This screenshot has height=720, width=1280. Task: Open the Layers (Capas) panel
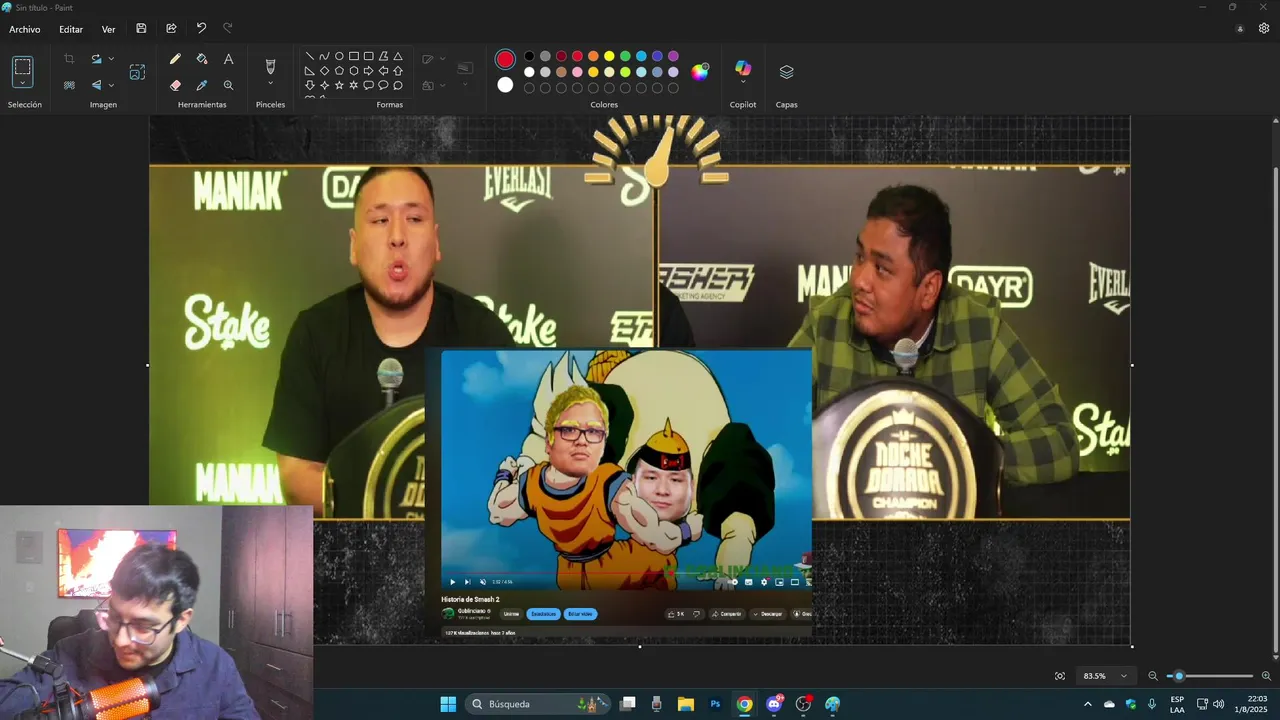pyautogui.click(x=786, y=72)
